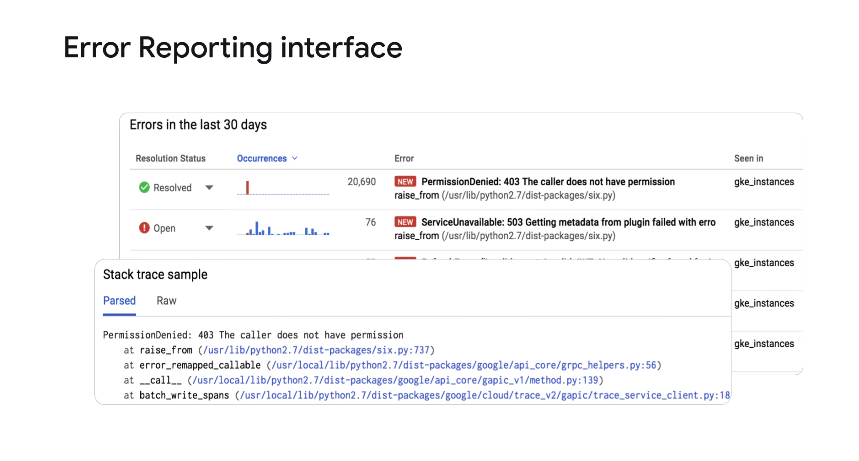Open the PermissionDenied 403 error entry
859x461 pixels.
pos(547,182)
